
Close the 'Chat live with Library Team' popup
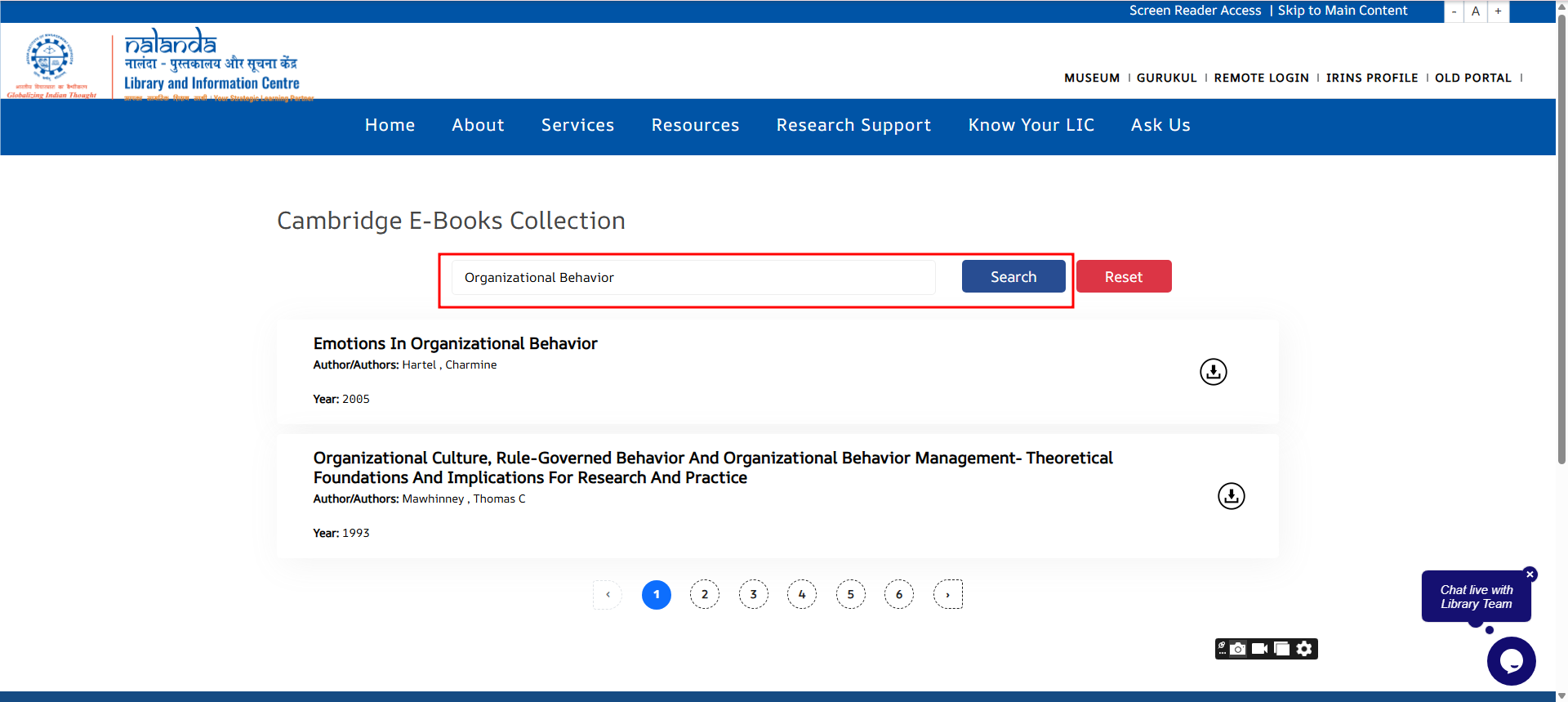(x=1530, y=575)
